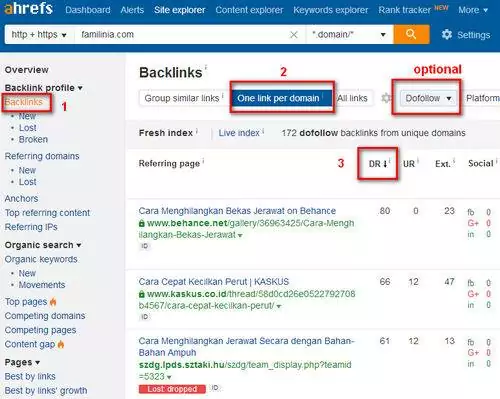Sort by Ext. column header
This screenshot has width=500, height=399.
click(x=443, y=164)
